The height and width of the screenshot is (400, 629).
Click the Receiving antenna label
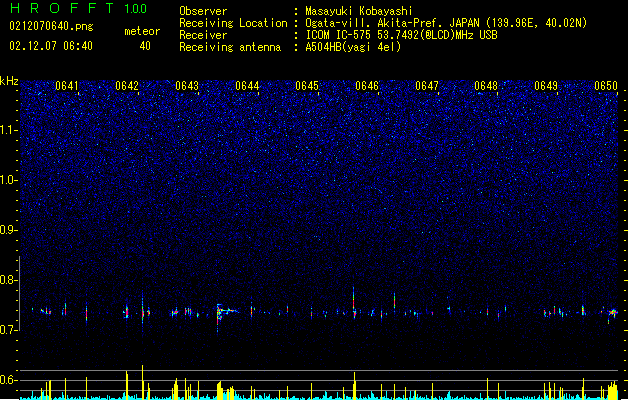tap(230, 47)
